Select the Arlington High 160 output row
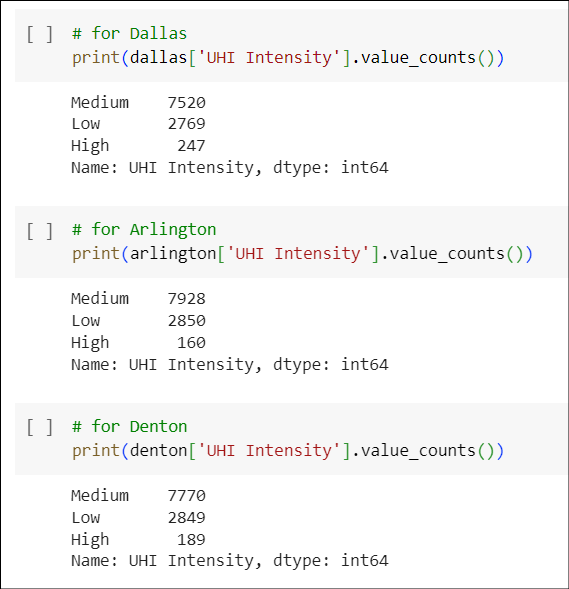The width and height of the screenshot is (569, 589). pos(138,343)
